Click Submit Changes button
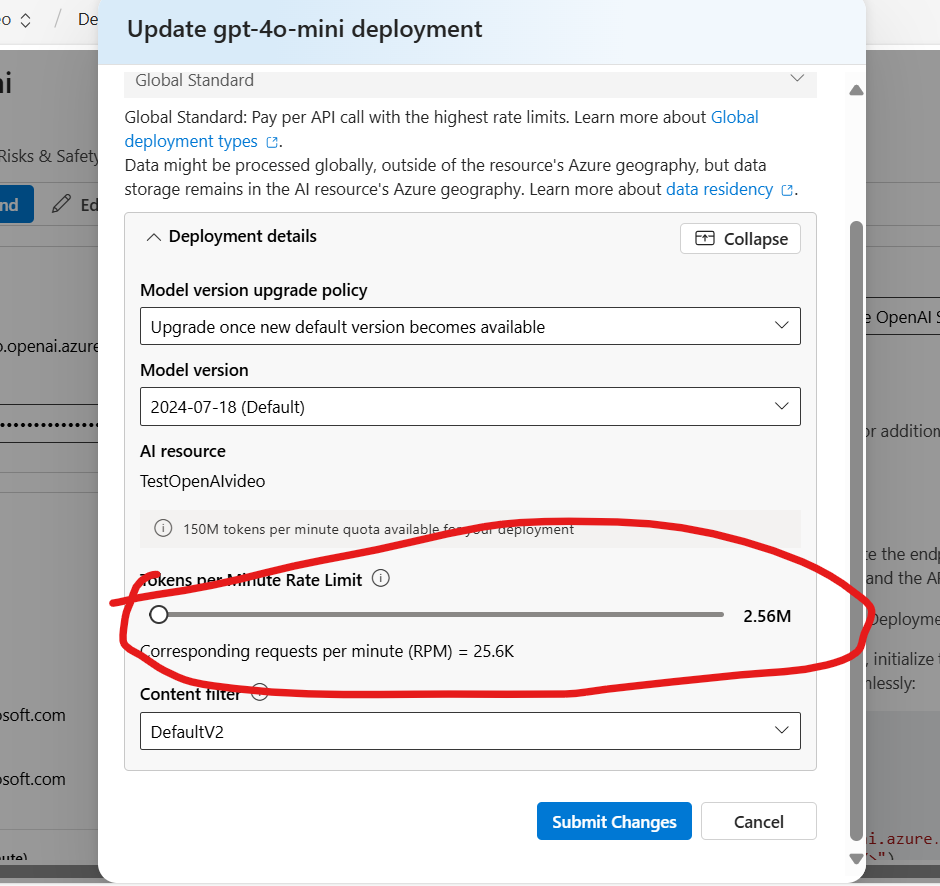Image resolution: width=940 pixels, height=886 pixels. (x=614, y=821)
